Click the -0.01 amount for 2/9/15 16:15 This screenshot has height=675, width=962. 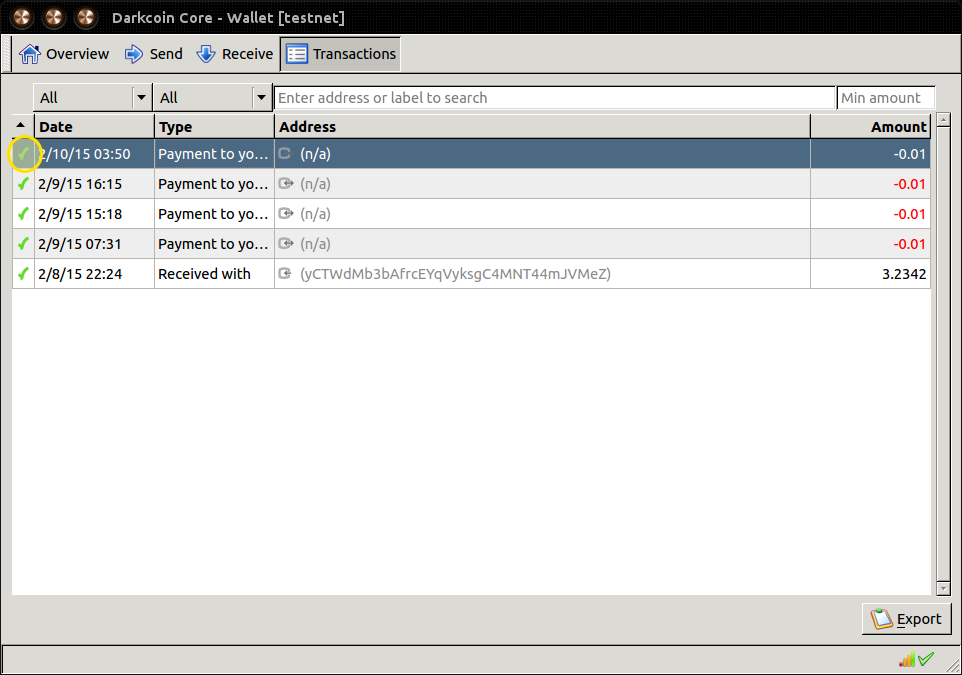[871, 183]
